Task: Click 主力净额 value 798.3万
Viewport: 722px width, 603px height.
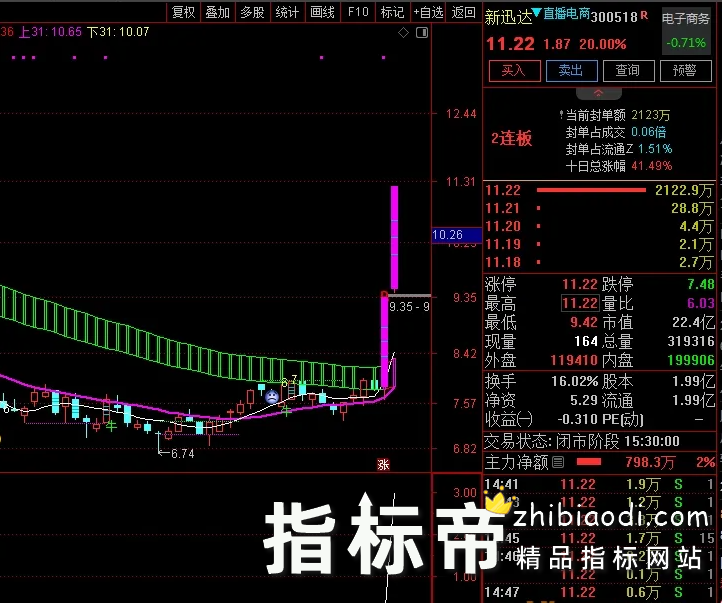Action: tap(650, 462)
